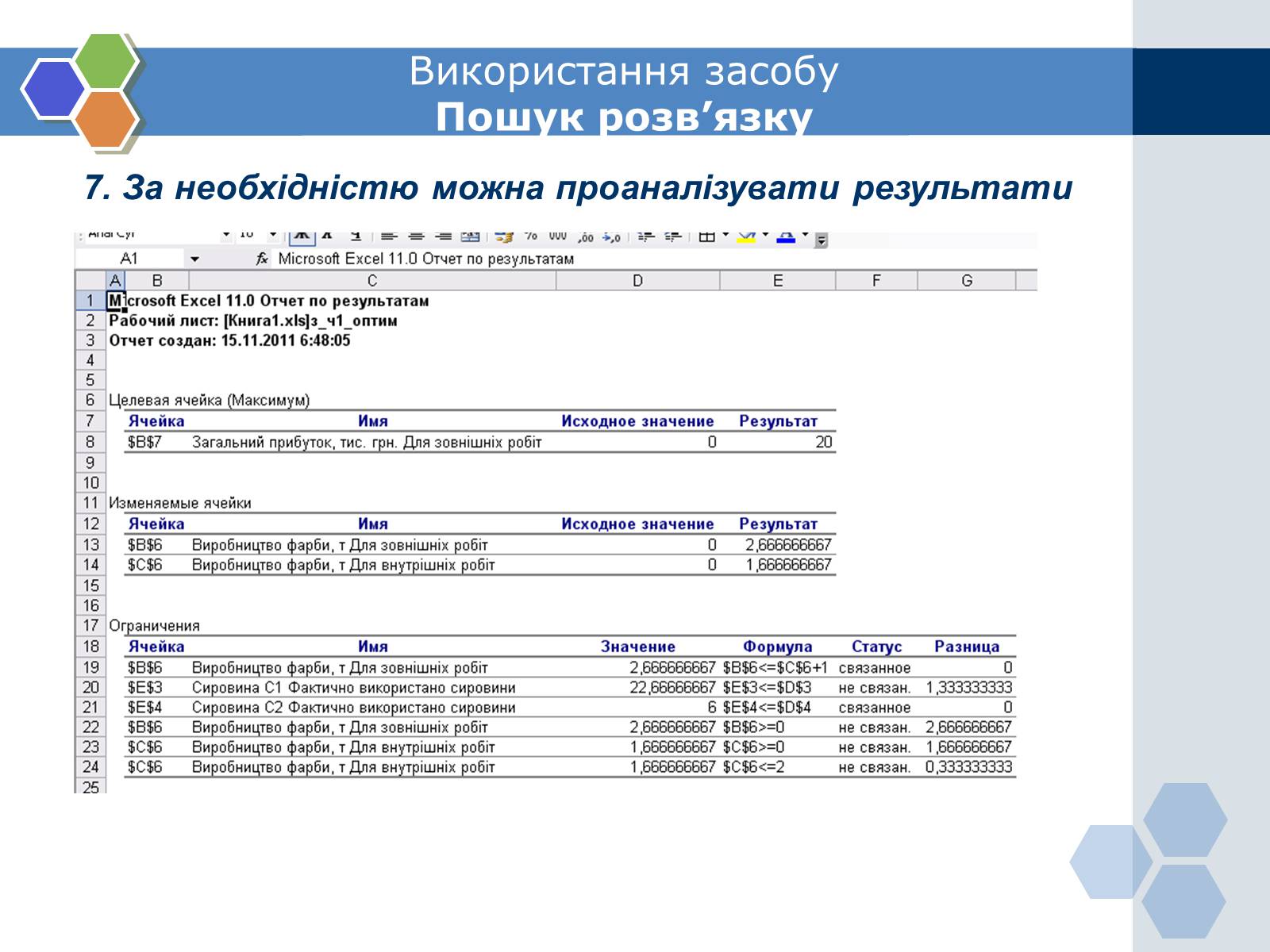Open toolbar options chevron
1270x952 pixels.
tap(821, 239)
